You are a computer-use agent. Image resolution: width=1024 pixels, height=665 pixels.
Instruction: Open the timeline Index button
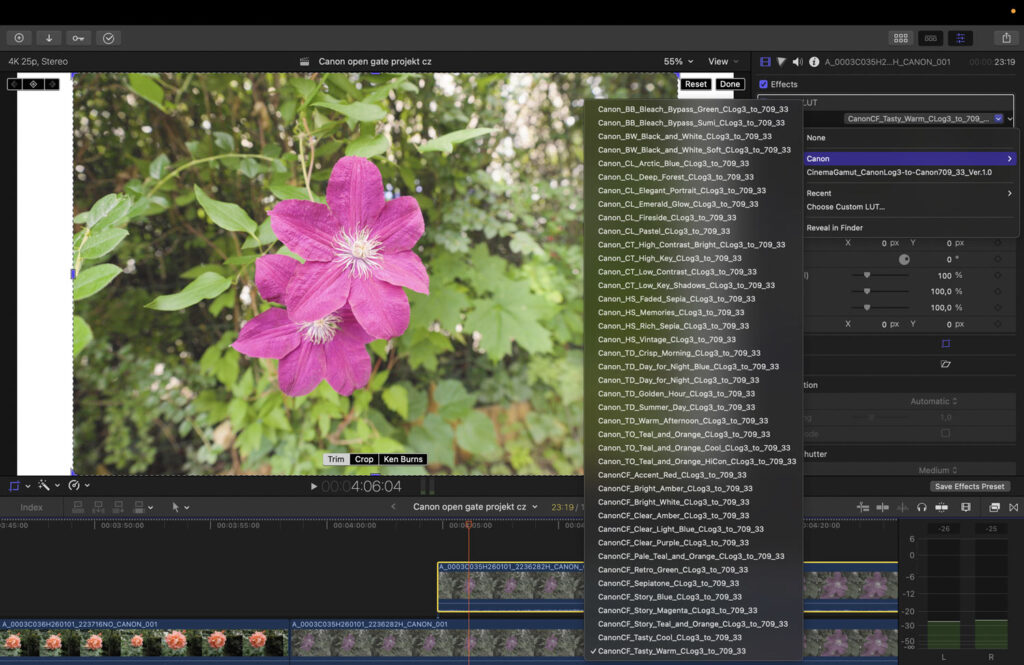[31, 508]
